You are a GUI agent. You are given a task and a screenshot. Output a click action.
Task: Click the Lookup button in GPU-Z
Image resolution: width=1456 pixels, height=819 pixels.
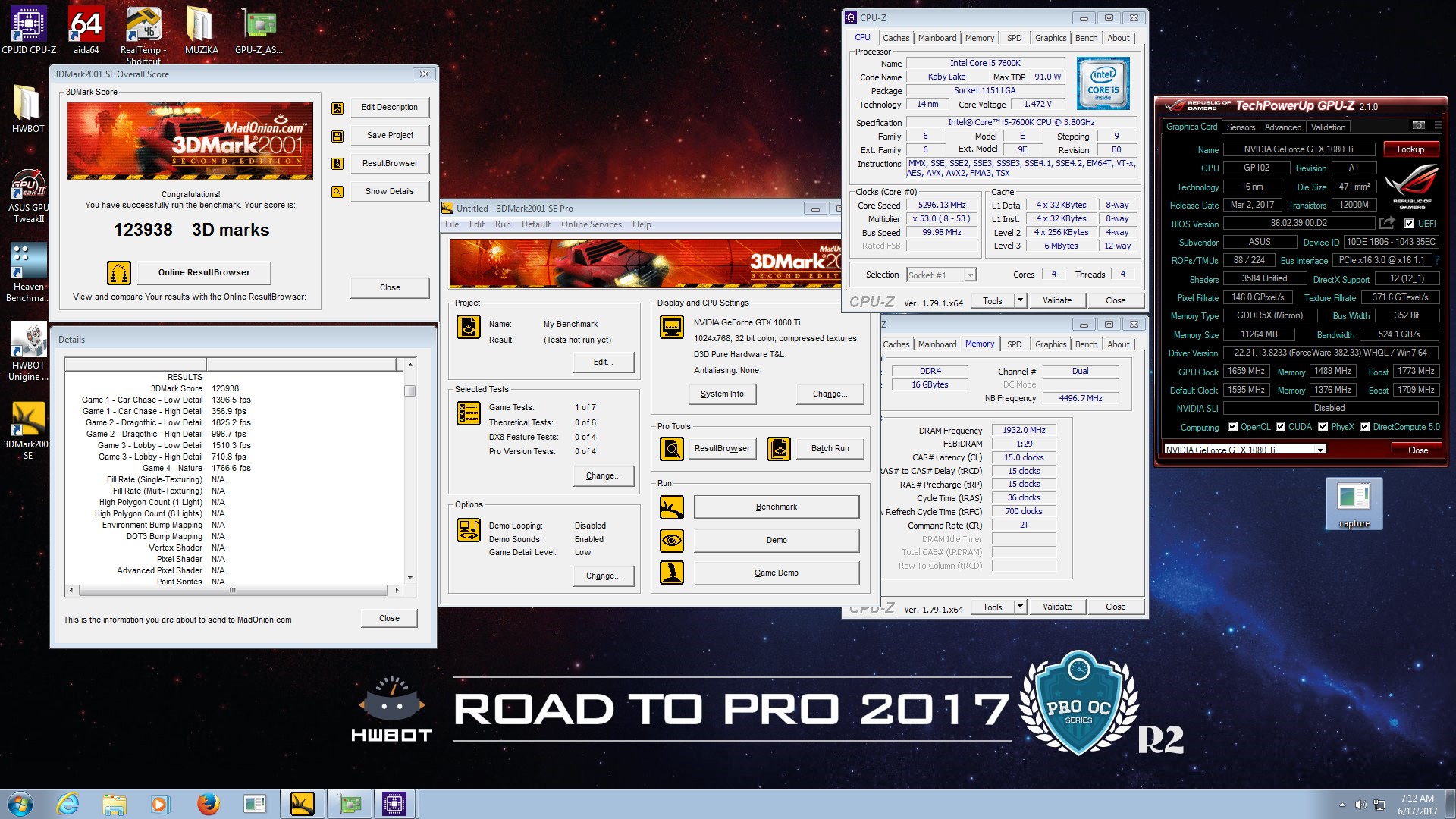coord(1410,149)
